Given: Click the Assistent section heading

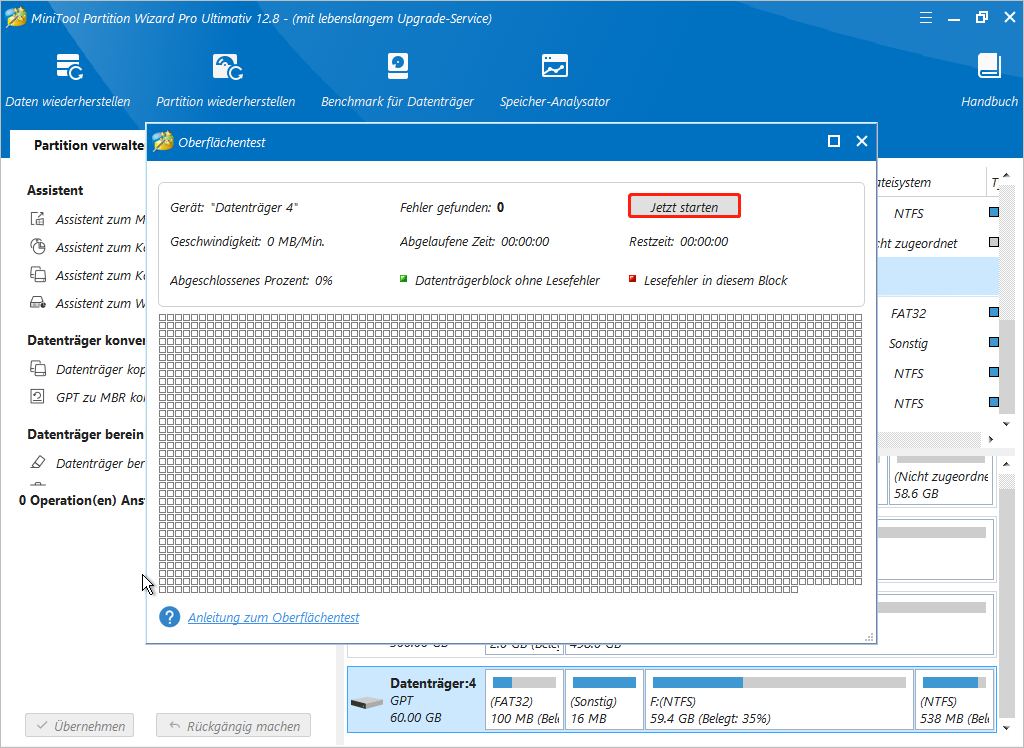Looking at the screenshot, I should [55, 190].
